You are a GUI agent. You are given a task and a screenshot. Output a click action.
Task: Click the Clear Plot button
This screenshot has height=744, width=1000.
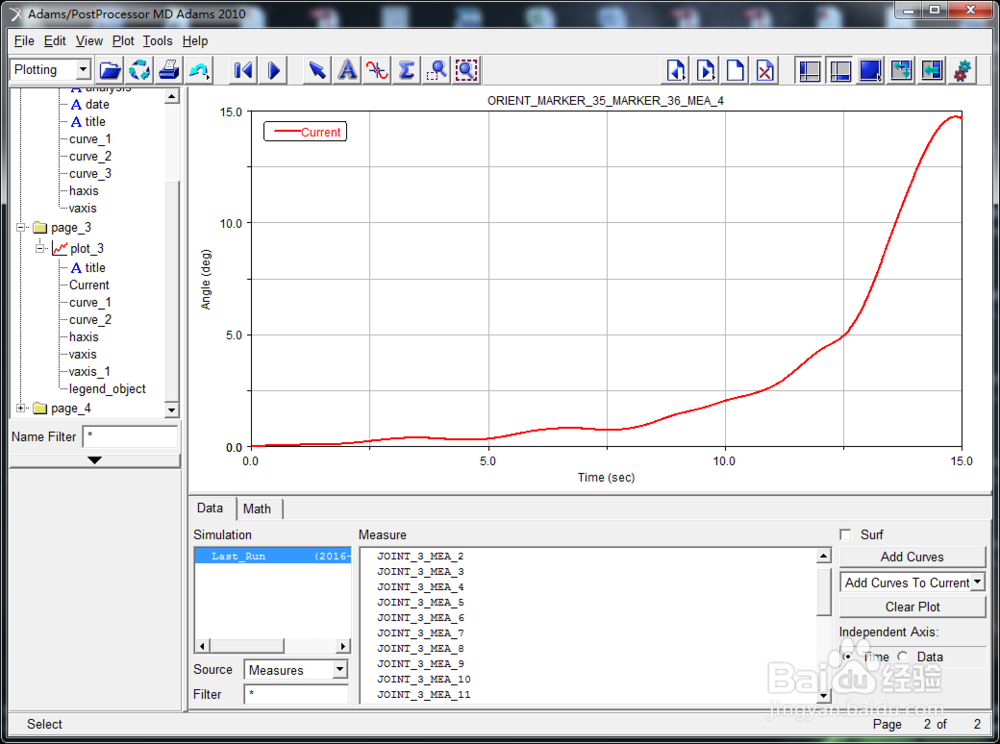pyautogui.click(x=912, y=607)
